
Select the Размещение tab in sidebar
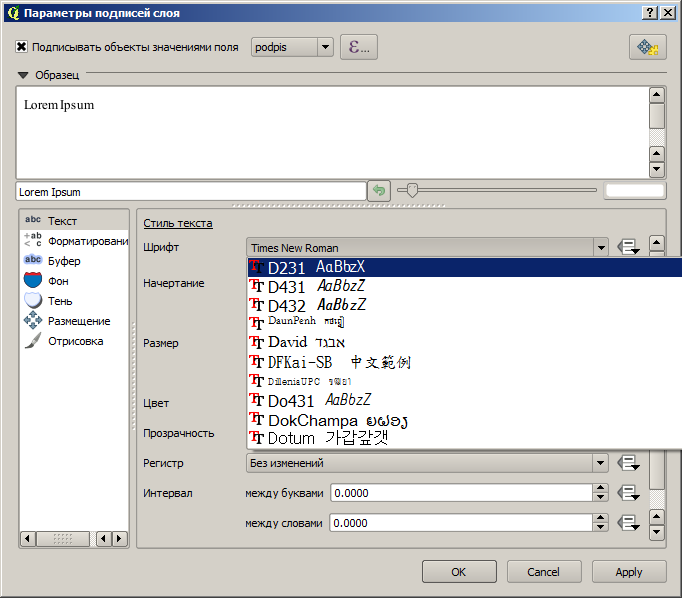(78, 321)
